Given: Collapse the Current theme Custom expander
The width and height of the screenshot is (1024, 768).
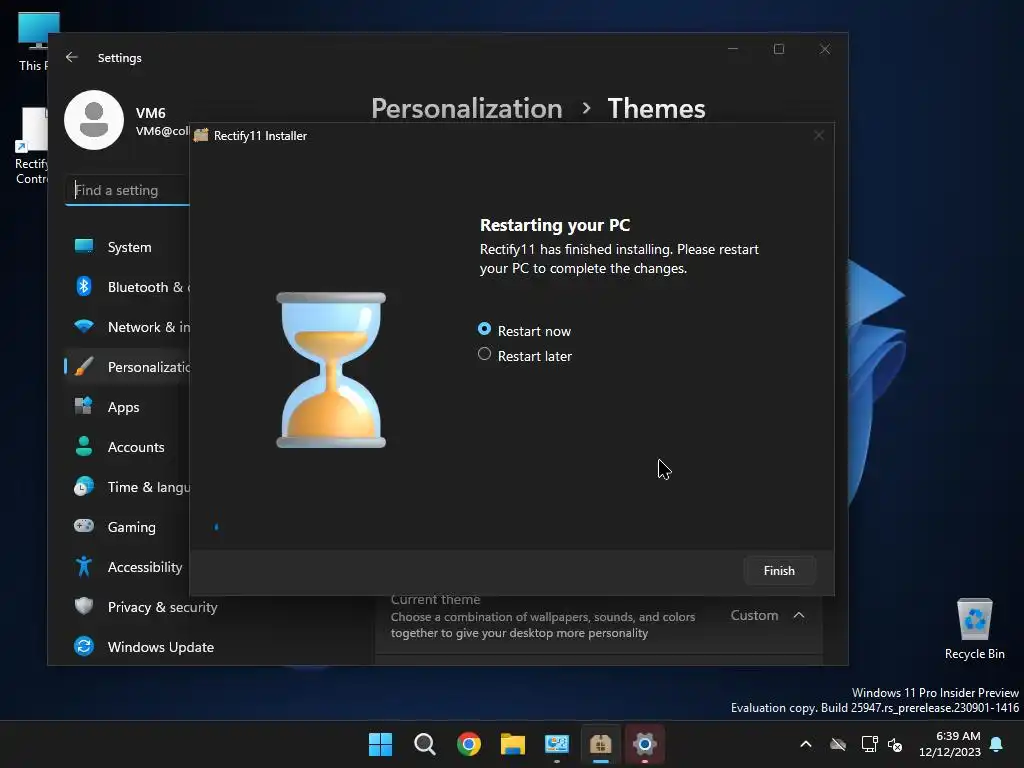Looking at the screenshot, I should coord(799,616).
